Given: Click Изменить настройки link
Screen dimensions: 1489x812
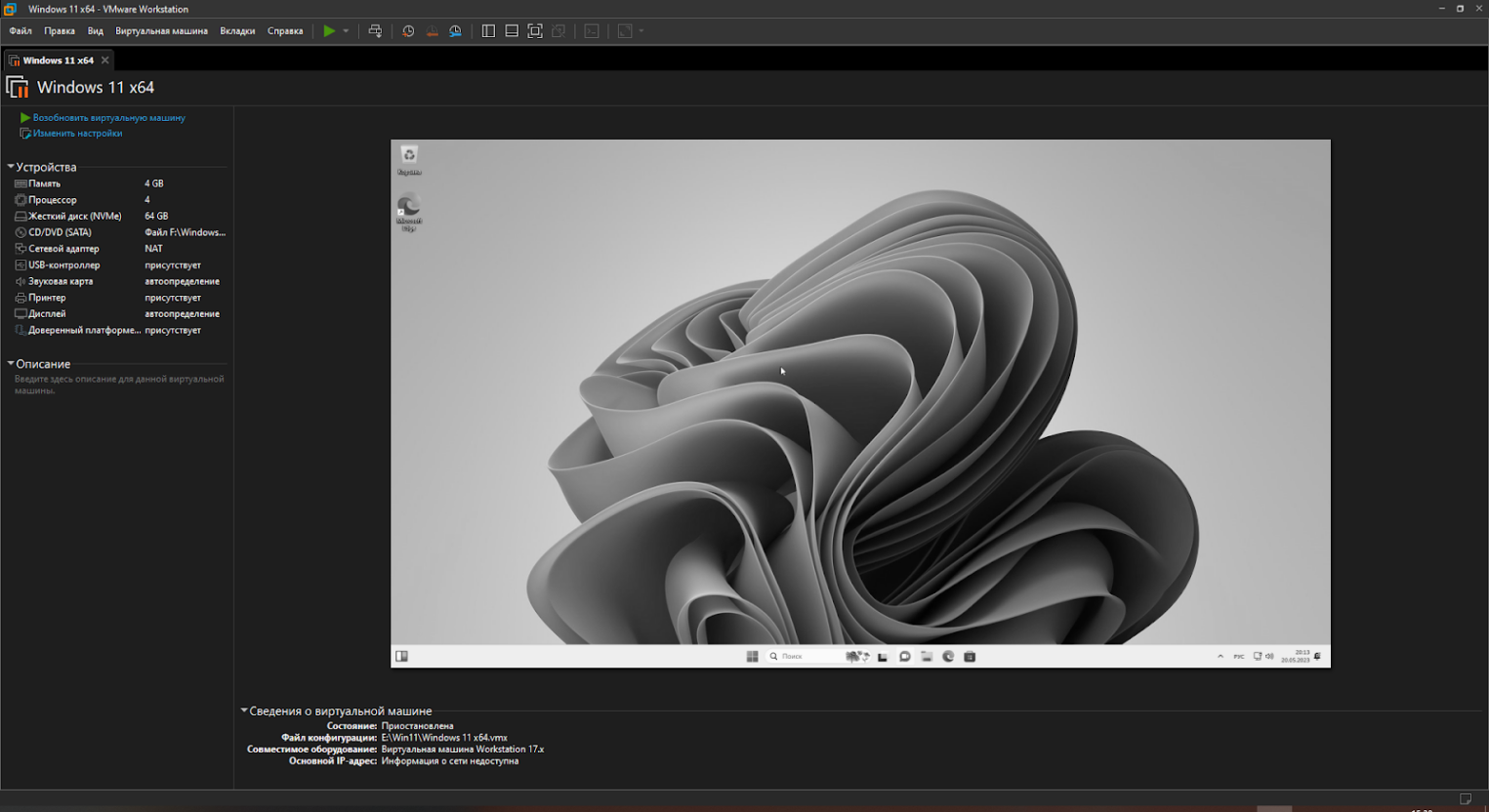Looking at the screenshot, I should click(77, 134).
